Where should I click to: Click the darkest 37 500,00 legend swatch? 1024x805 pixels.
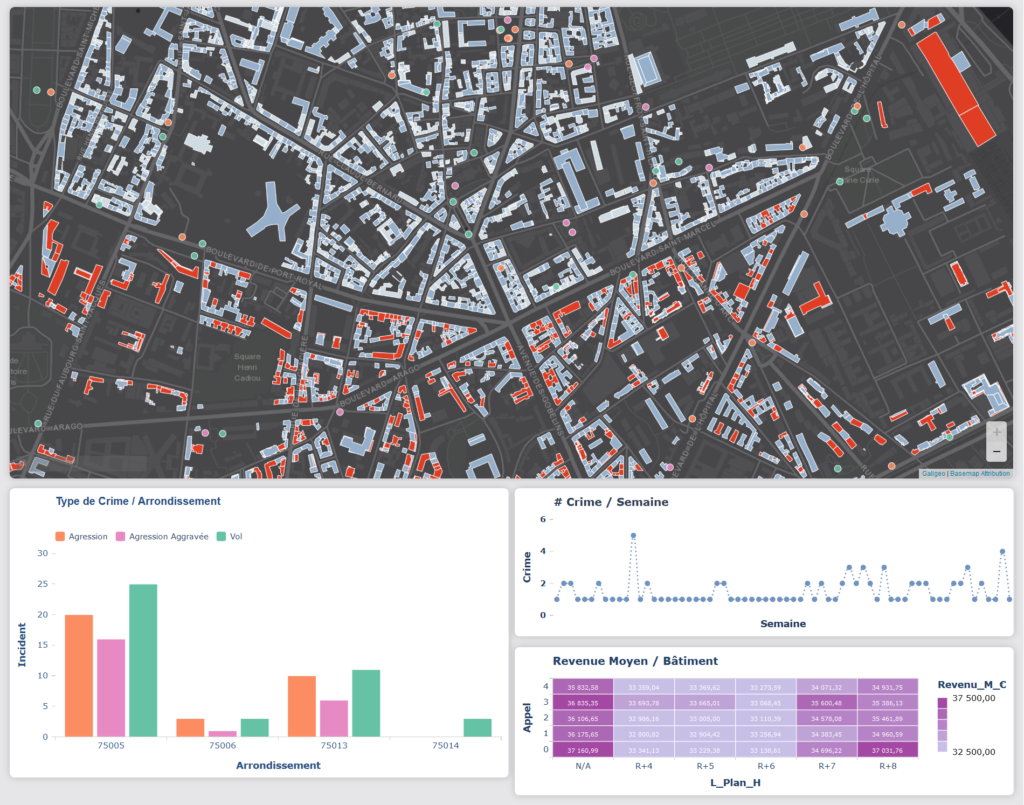[x=942, y=703]
